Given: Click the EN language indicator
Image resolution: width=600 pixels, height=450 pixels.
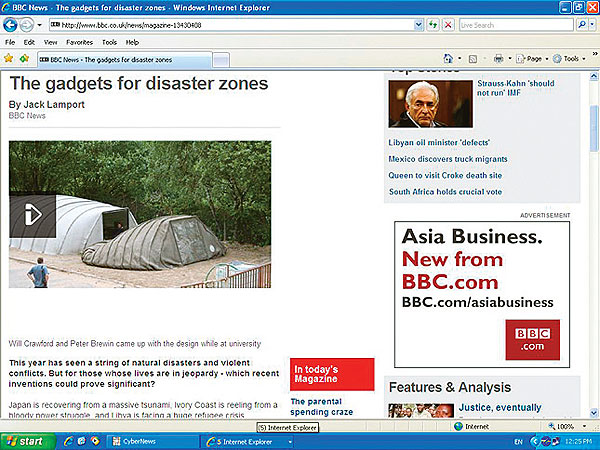Looking at the screenshot, I should click(x=518, y=442).
